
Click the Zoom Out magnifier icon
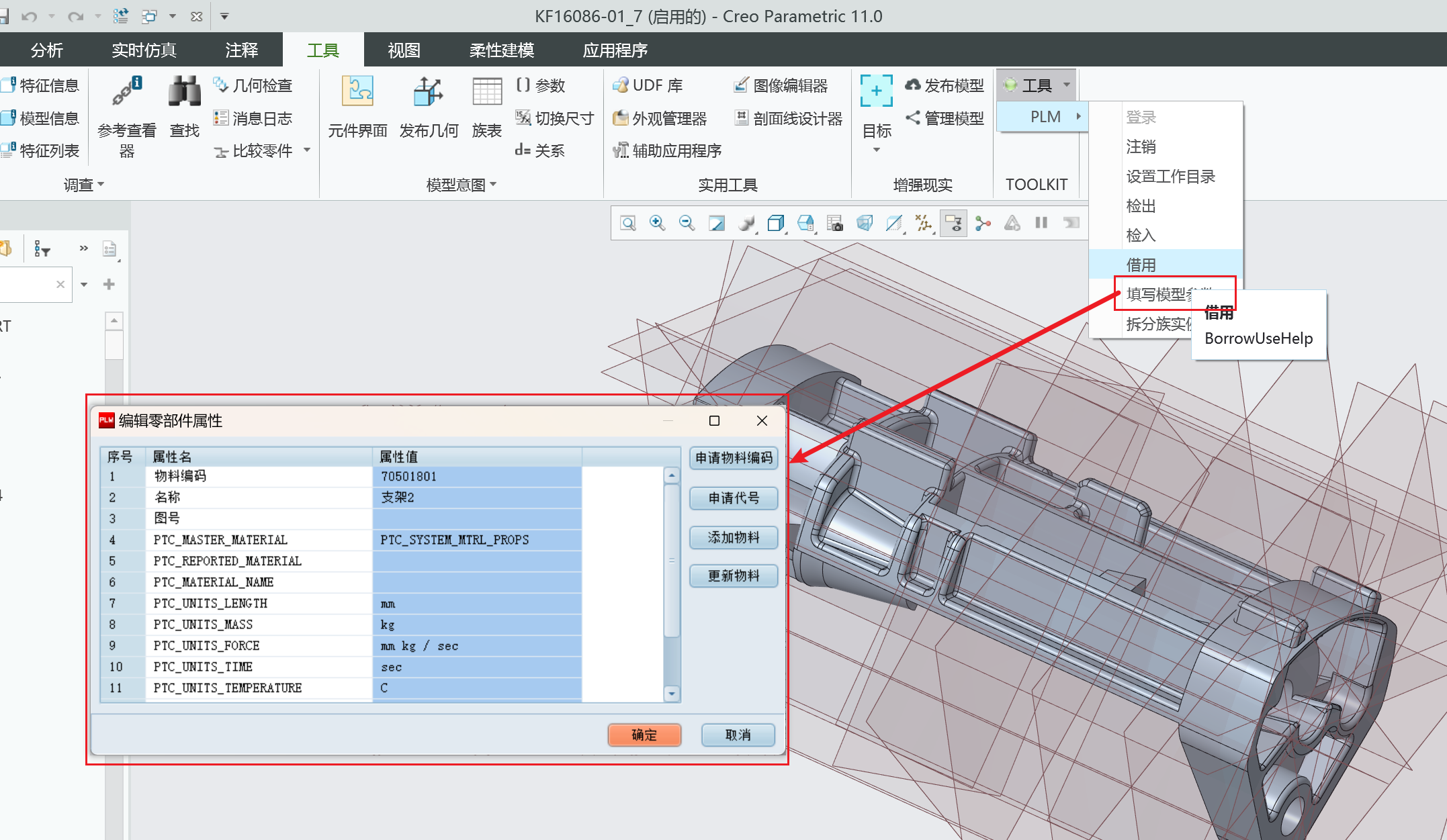point(687,223)
